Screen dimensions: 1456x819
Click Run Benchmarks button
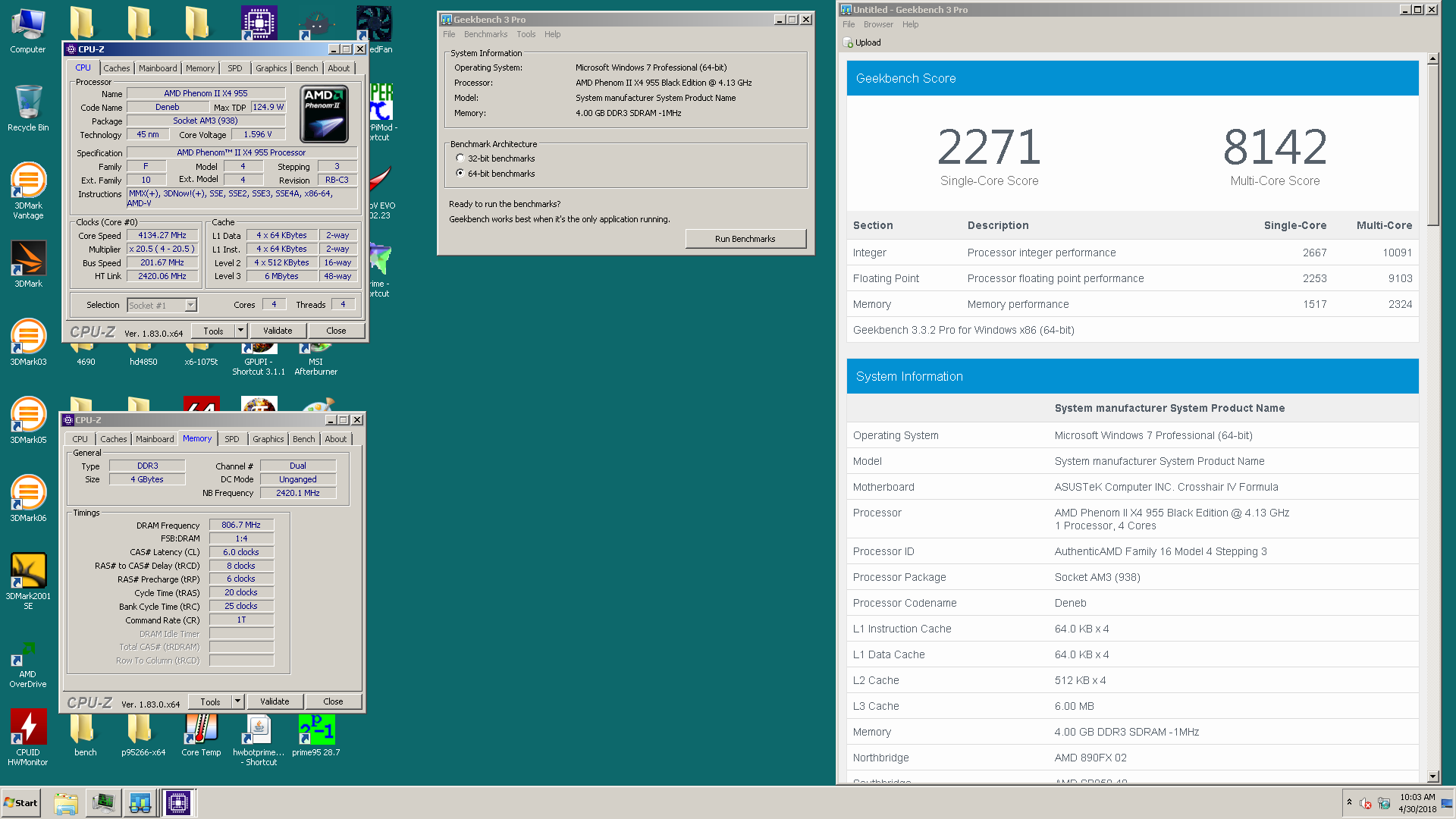pyautogui.click(x=745, y=239)
